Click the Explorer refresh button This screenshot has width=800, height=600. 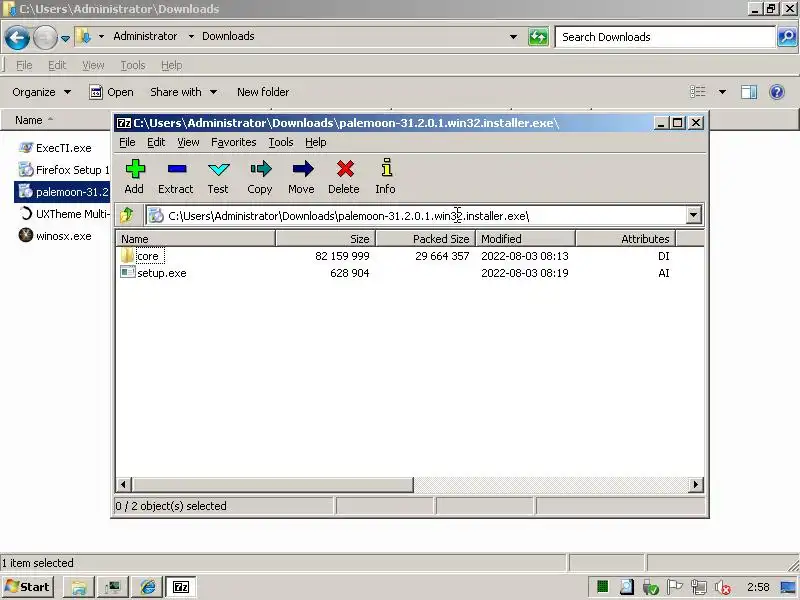coord(538,37)
